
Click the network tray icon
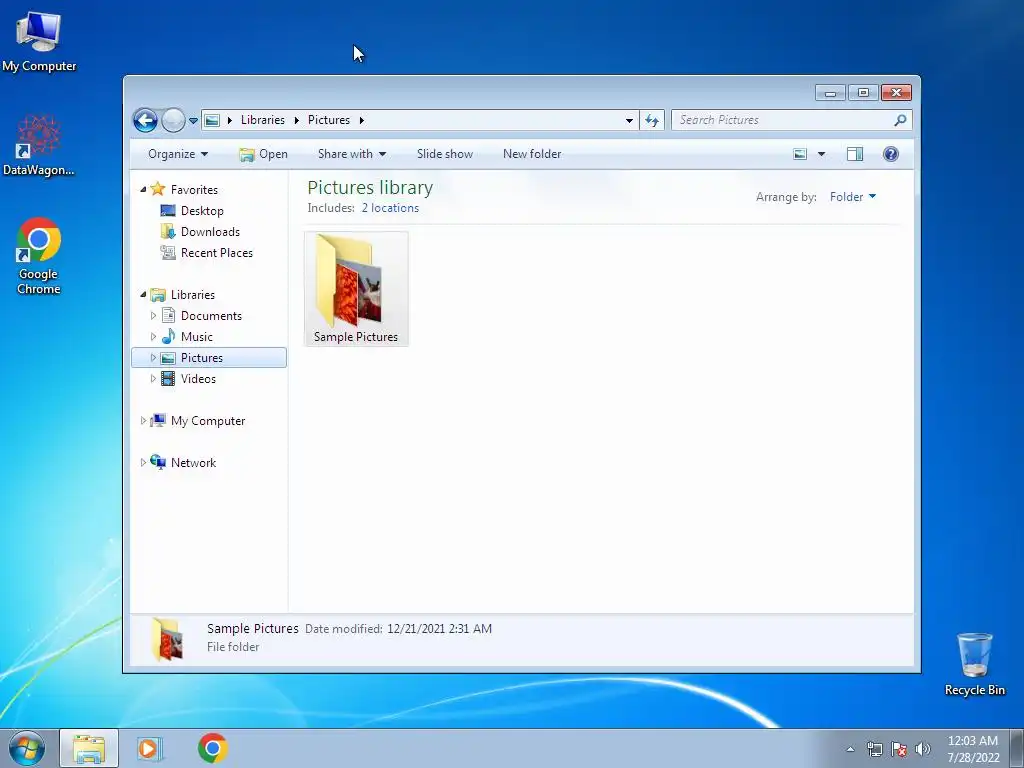pyautogui.click(x=874, y=749)
